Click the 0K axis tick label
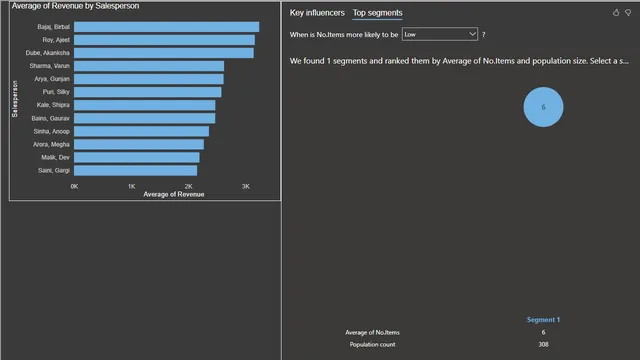Screen dimensions: 640x360 (74, 187)
